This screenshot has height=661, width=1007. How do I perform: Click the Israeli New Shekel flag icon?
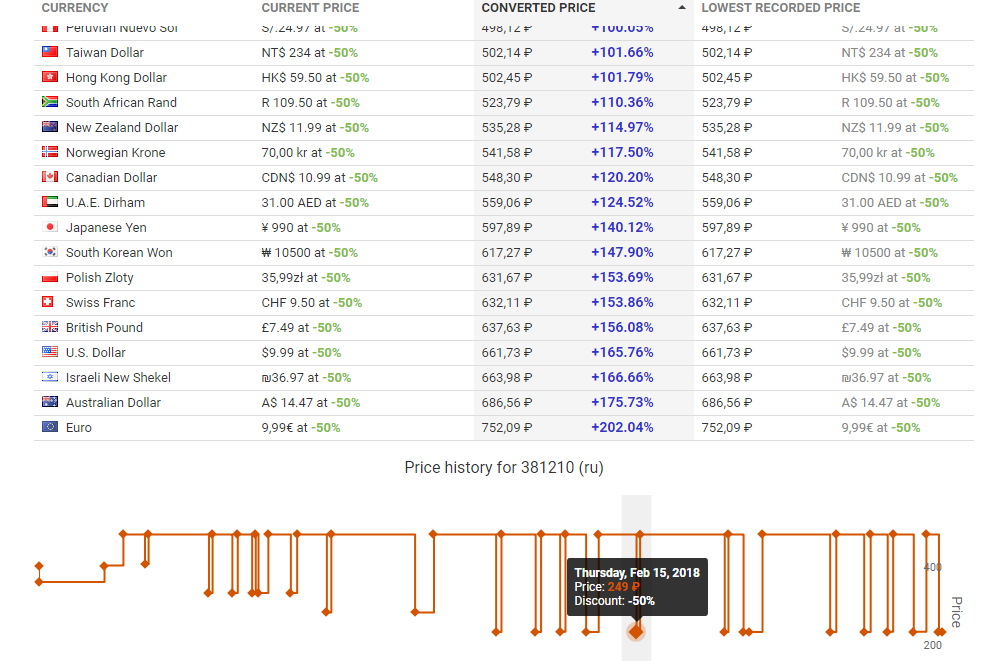50,377
